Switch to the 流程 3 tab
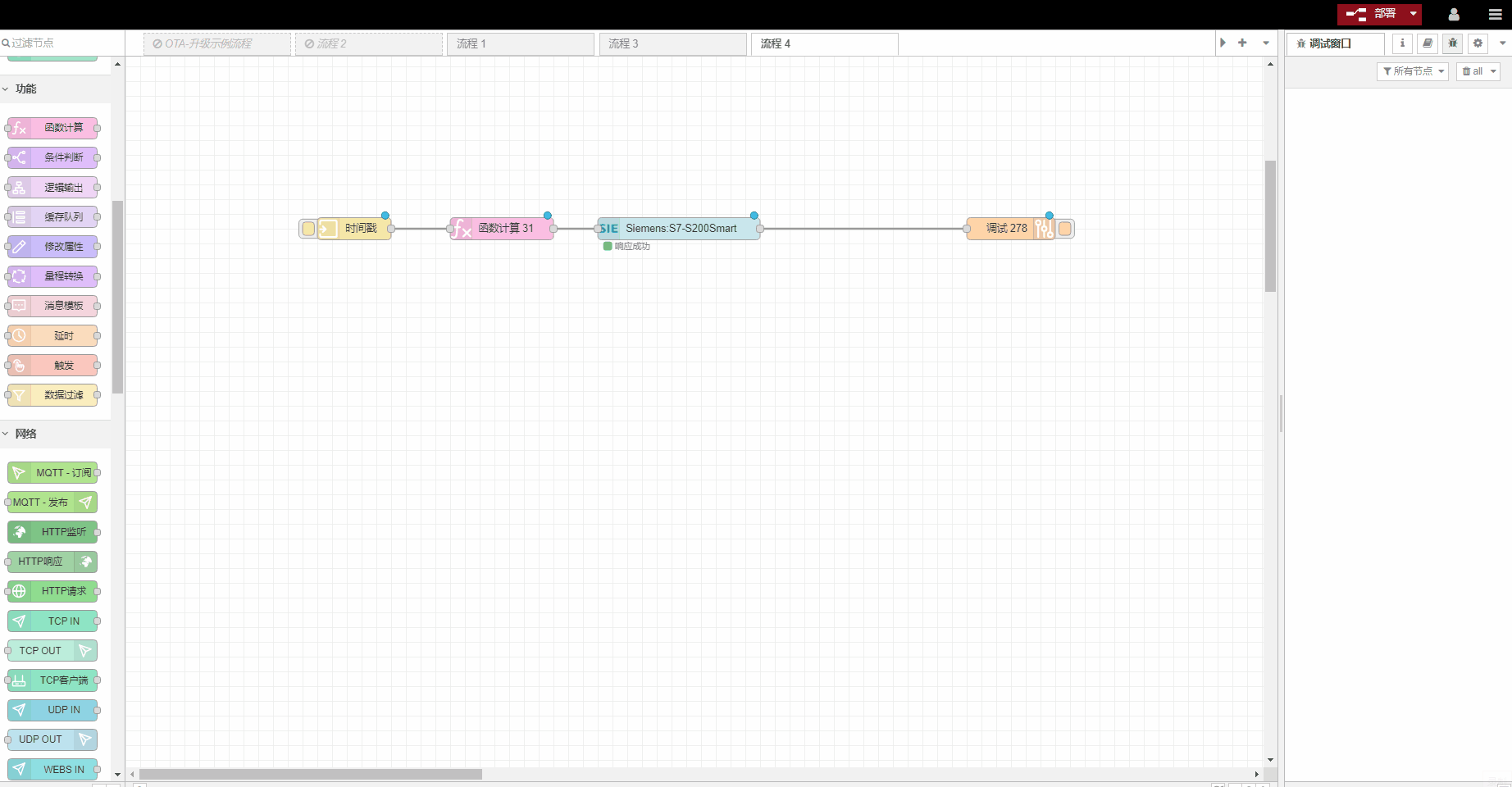Image resolution: width=1512 pixels, height=787 pixels. (673, 44)
